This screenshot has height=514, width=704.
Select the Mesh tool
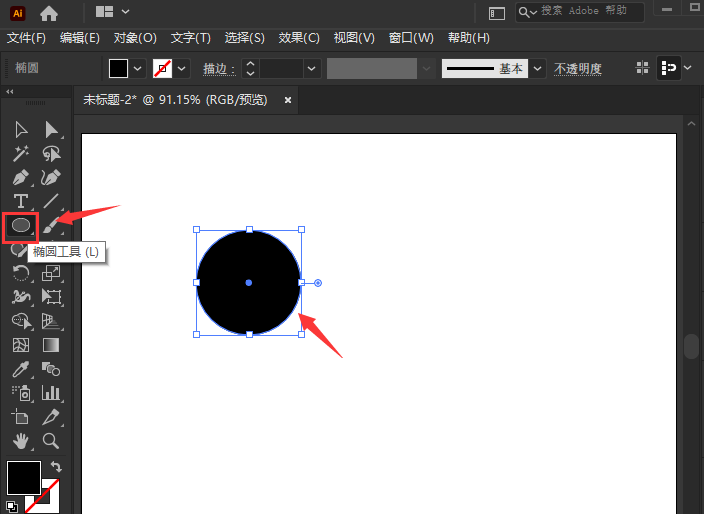(21, 345)
